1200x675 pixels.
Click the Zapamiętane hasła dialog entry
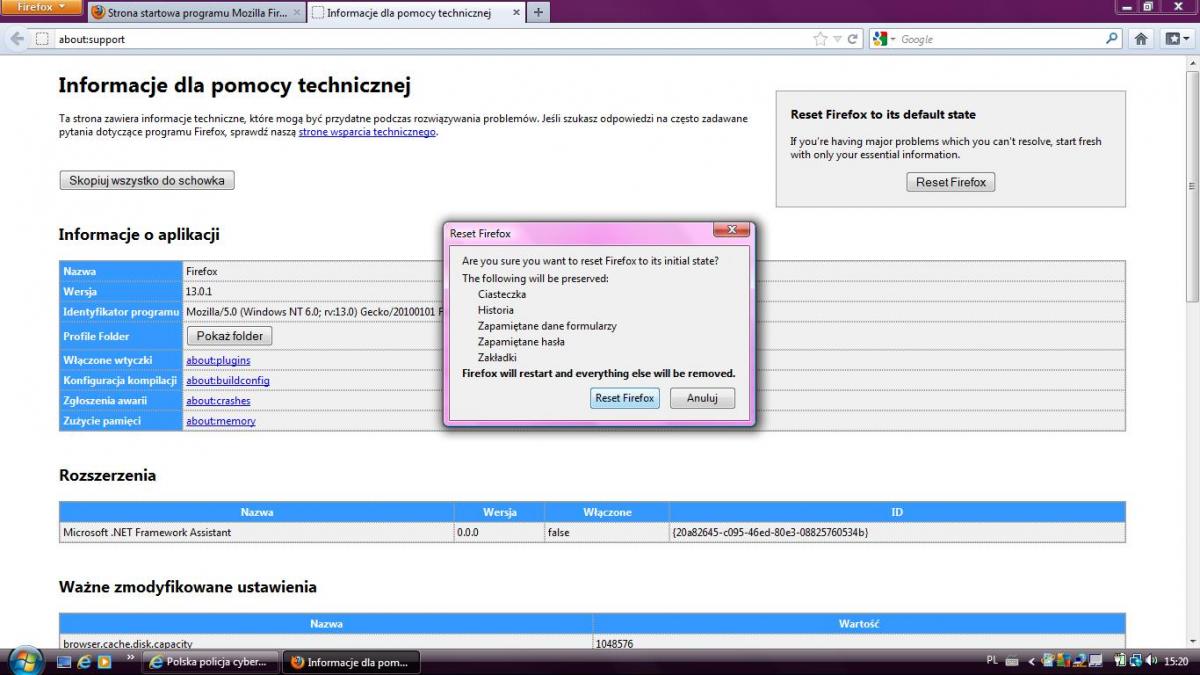pos(521,342)
